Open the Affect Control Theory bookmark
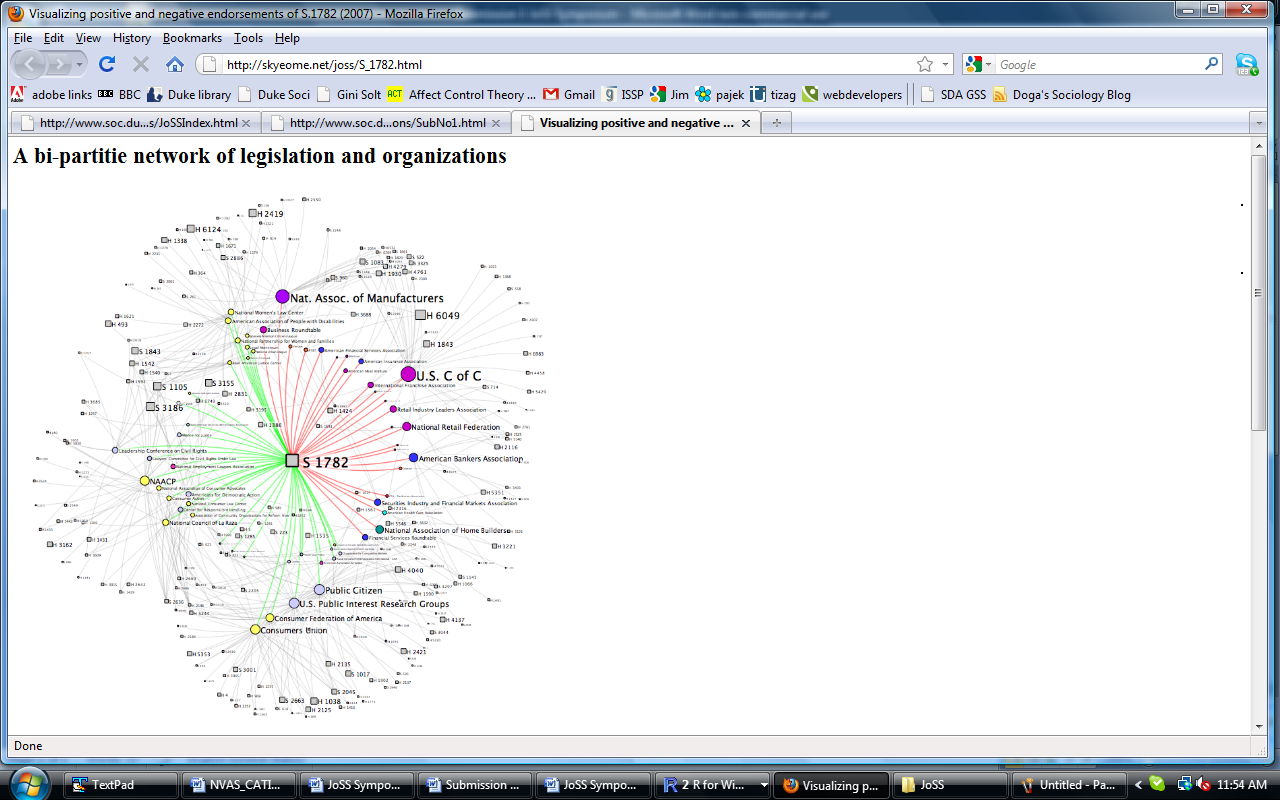 point(462,95)
